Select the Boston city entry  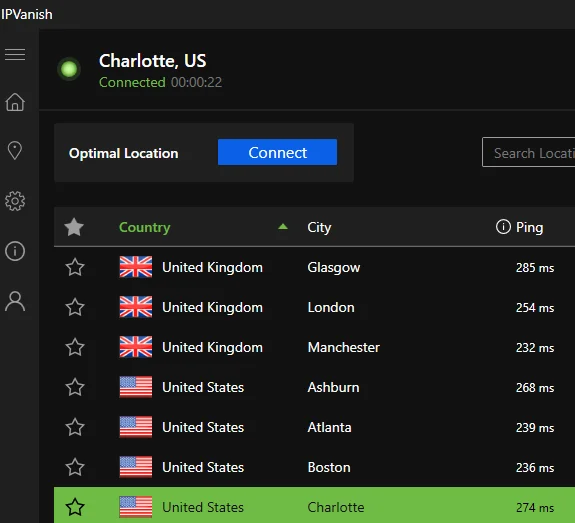point(329,467)
